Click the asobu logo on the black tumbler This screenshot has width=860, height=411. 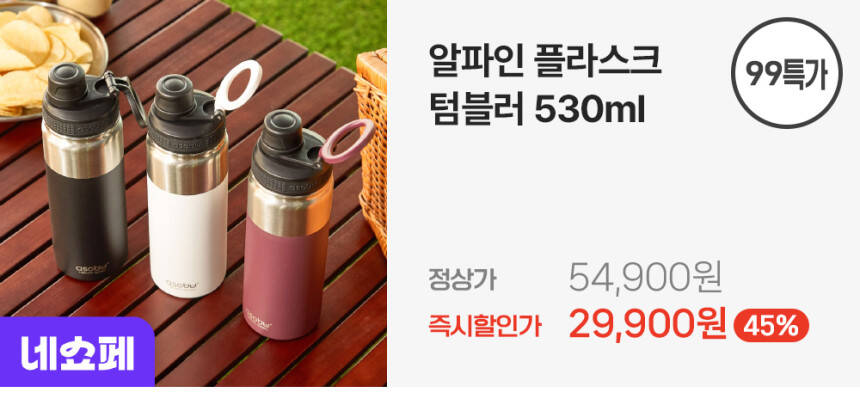pos(92,269)
